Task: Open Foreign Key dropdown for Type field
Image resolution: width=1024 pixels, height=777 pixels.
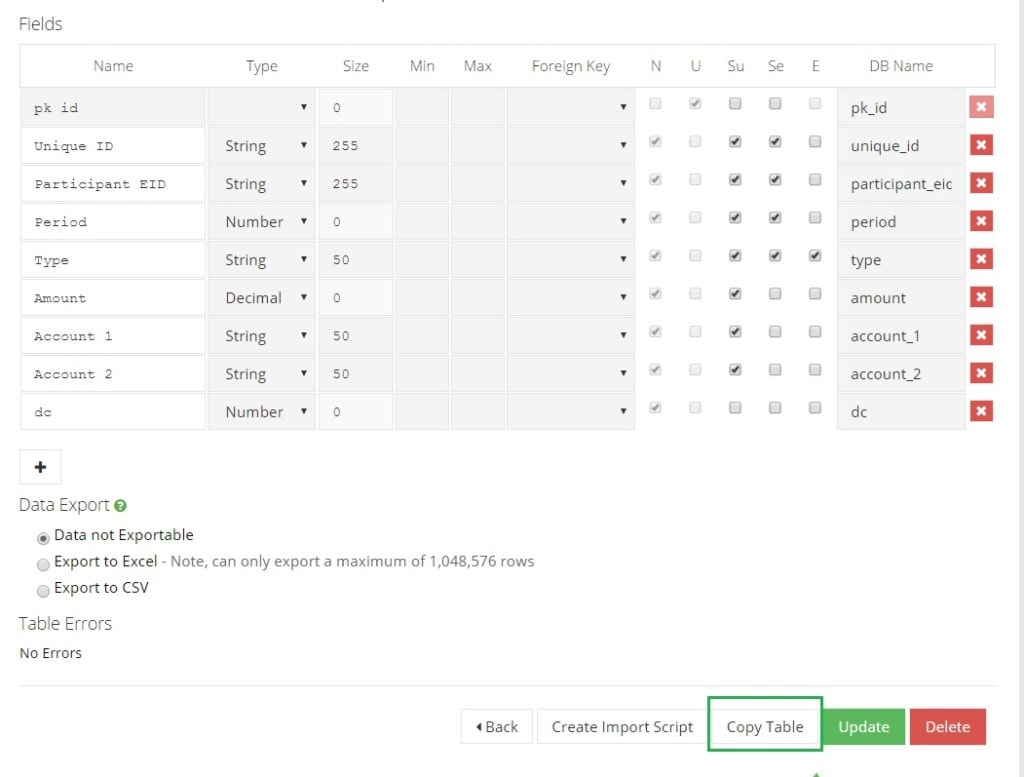Action: coord(571,259)
